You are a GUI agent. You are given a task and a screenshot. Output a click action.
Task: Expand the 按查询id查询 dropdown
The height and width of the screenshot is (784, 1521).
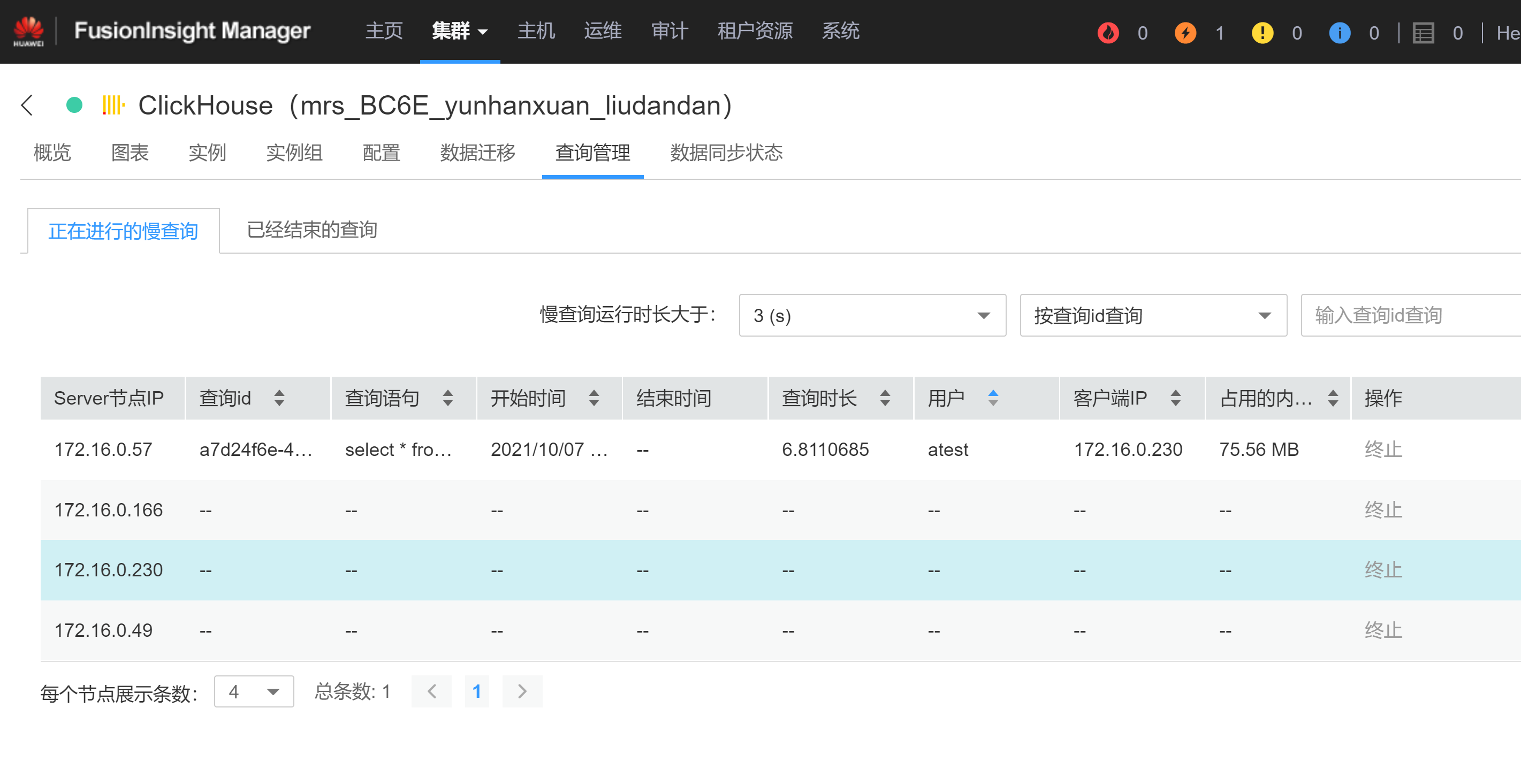pyautogui.click(x=1153, y=315)
